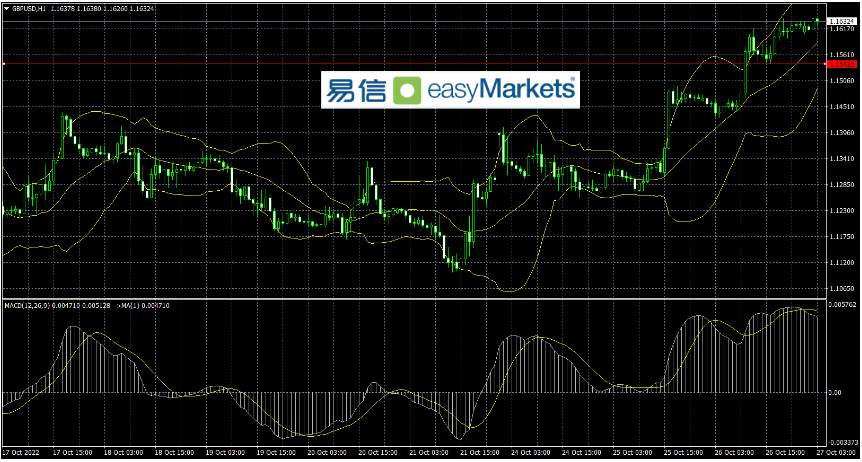Click the 1.13410 price axis label
This screenshot has height=462, width=862.
(x=841, y=159)
